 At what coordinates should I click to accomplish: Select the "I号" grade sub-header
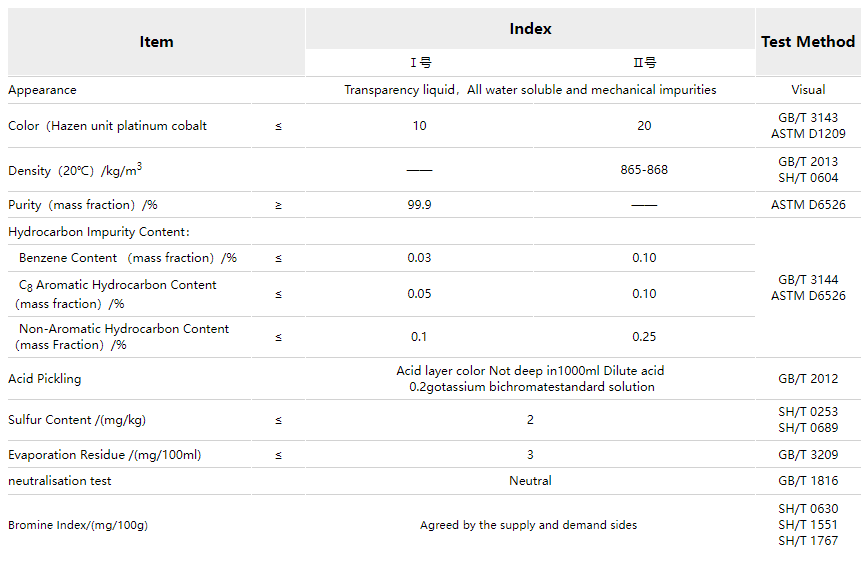click(420, 63)
